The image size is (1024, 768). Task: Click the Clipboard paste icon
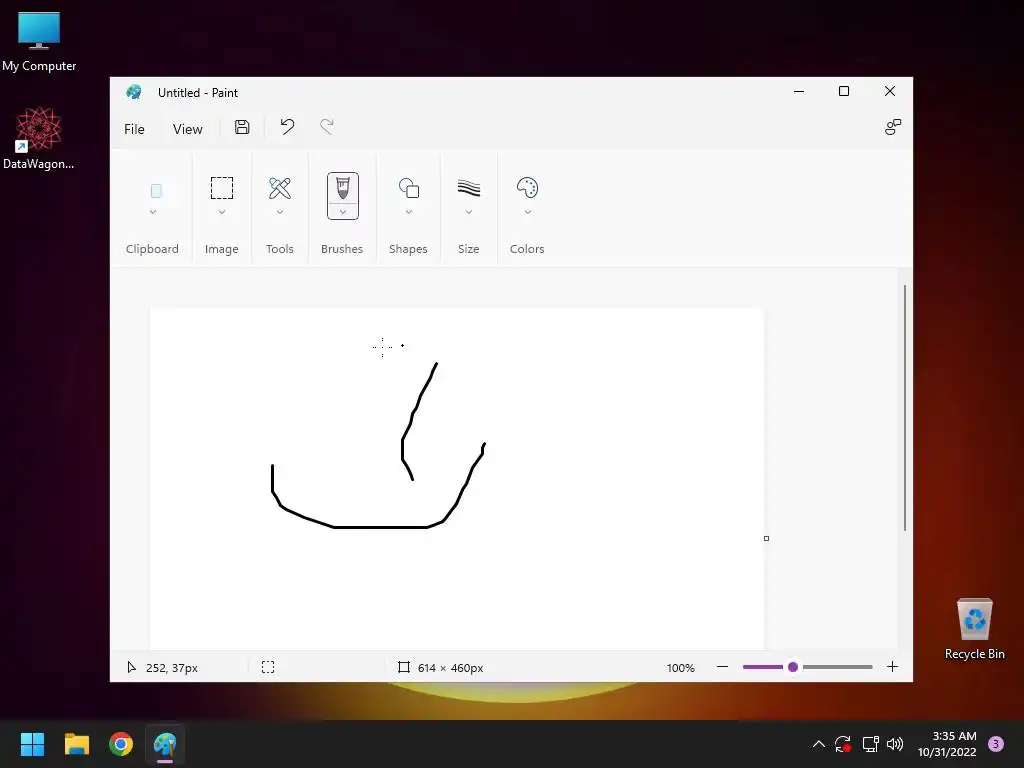point(156,191)
